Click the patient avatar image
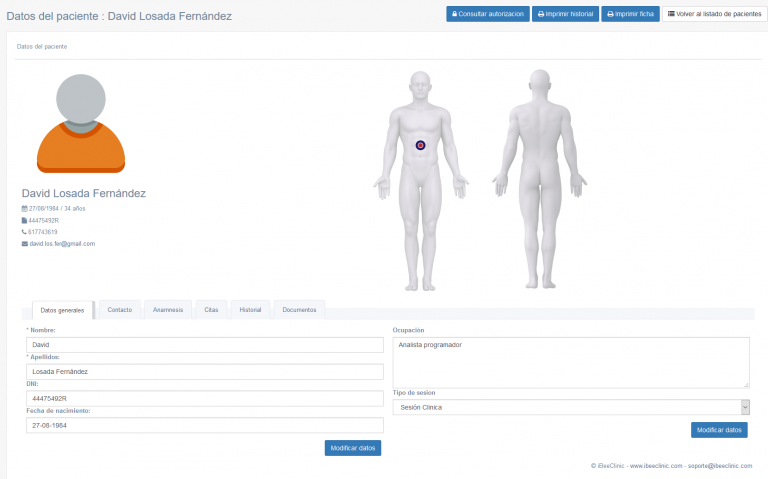Viewport: 768px width, 479px height. [81, 122]
